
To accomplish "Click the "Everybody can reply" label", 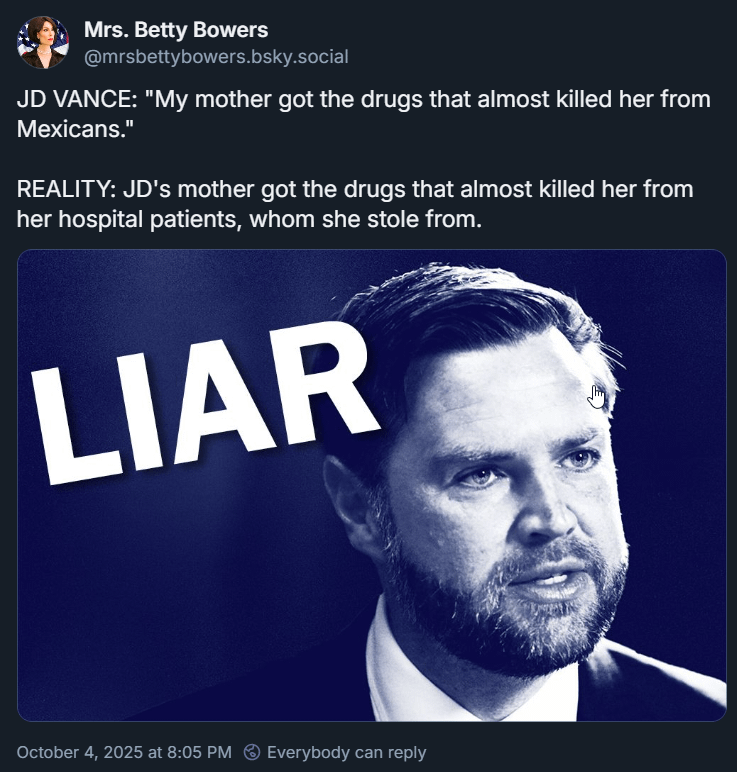I will tap(346, 752).
